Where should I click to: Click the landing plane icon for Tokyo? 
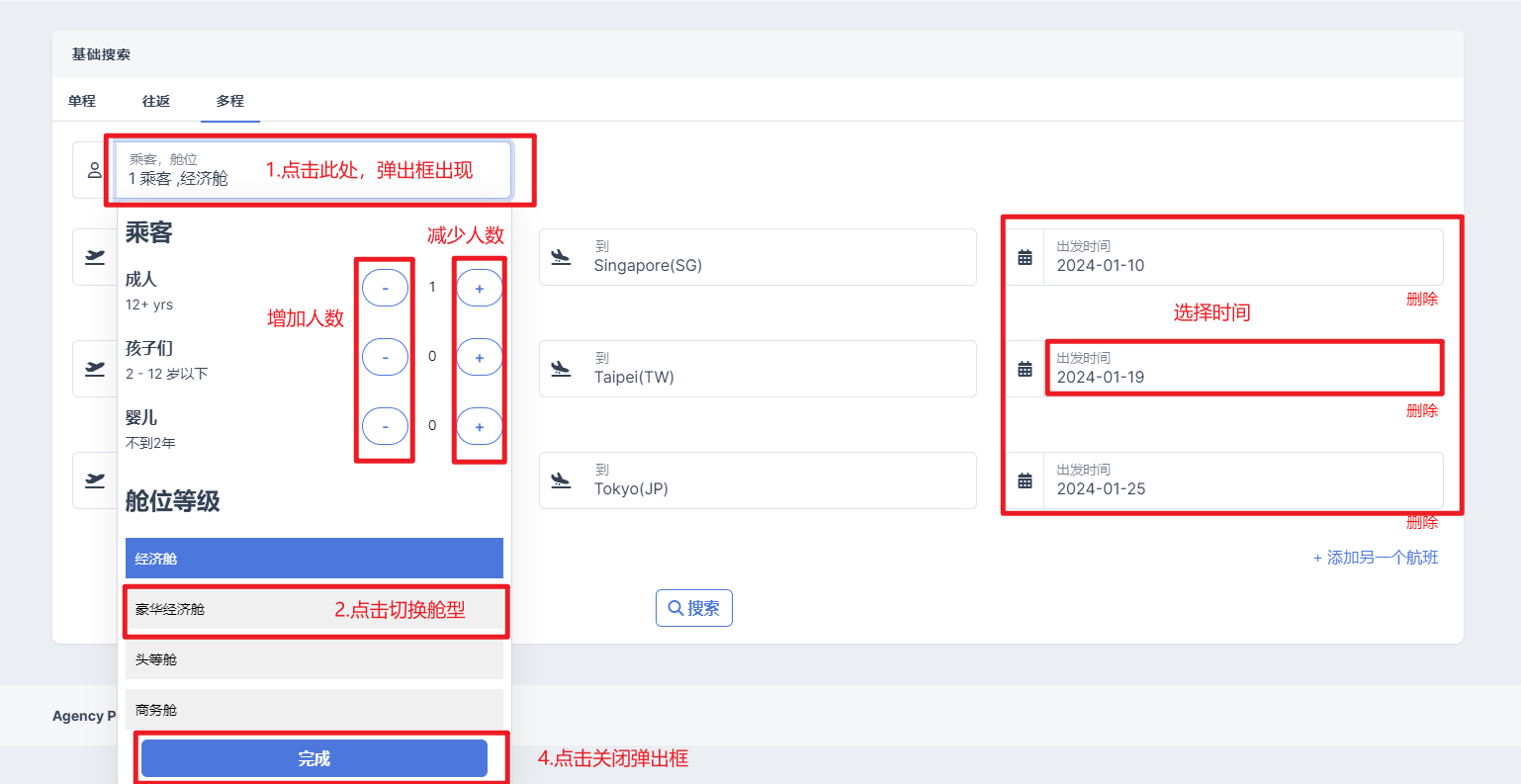click(x=561, y=480)
